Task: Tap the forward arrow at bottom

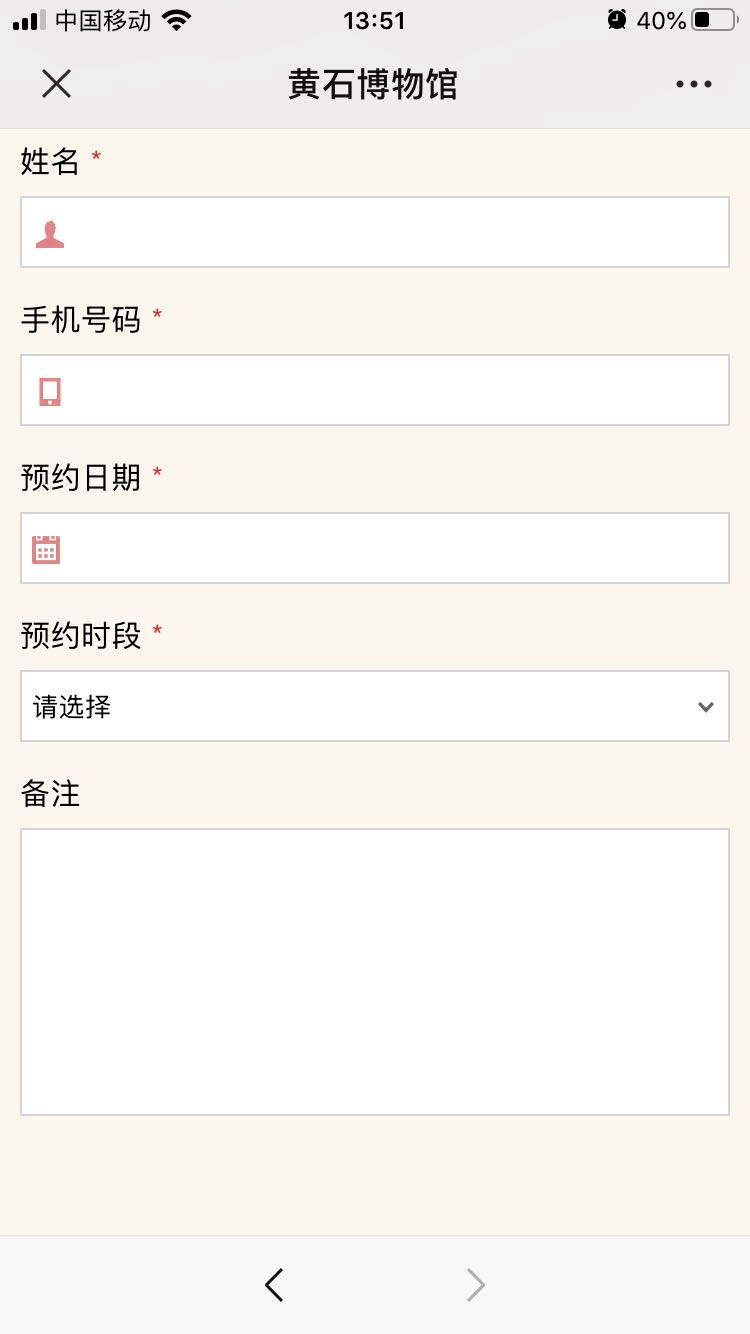Action: 476,1285
